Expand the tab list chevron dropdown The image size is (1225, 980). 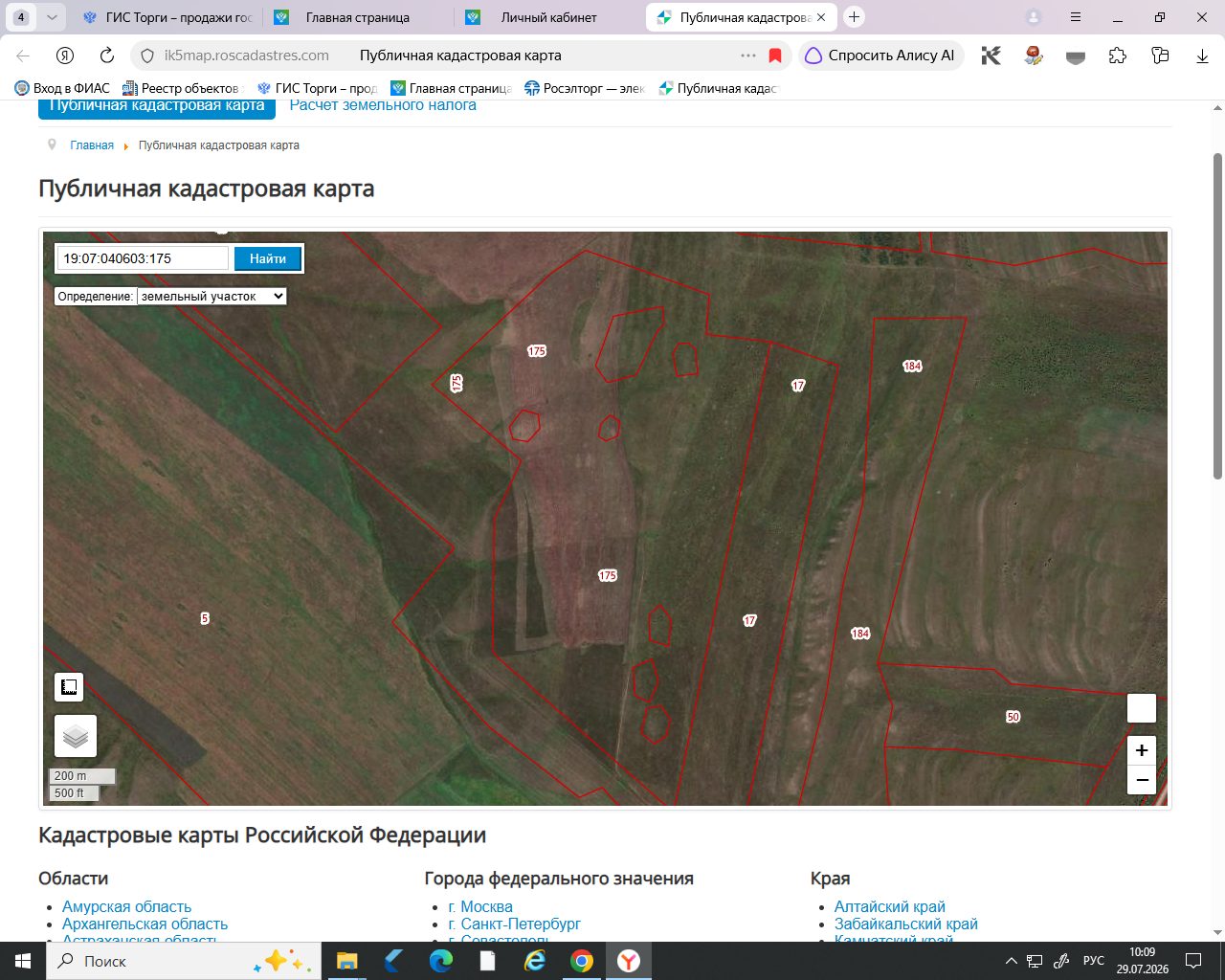click(x=52, y=17)
